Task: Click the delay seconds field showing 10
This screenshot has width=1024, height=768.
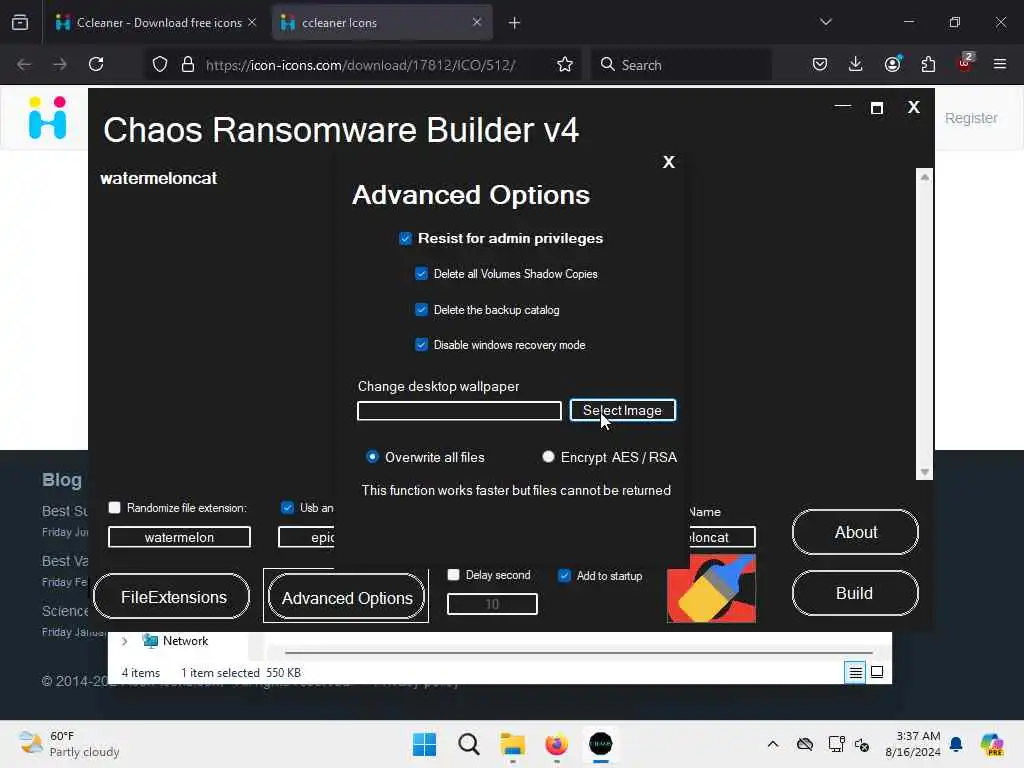Action: pos(492,604)
